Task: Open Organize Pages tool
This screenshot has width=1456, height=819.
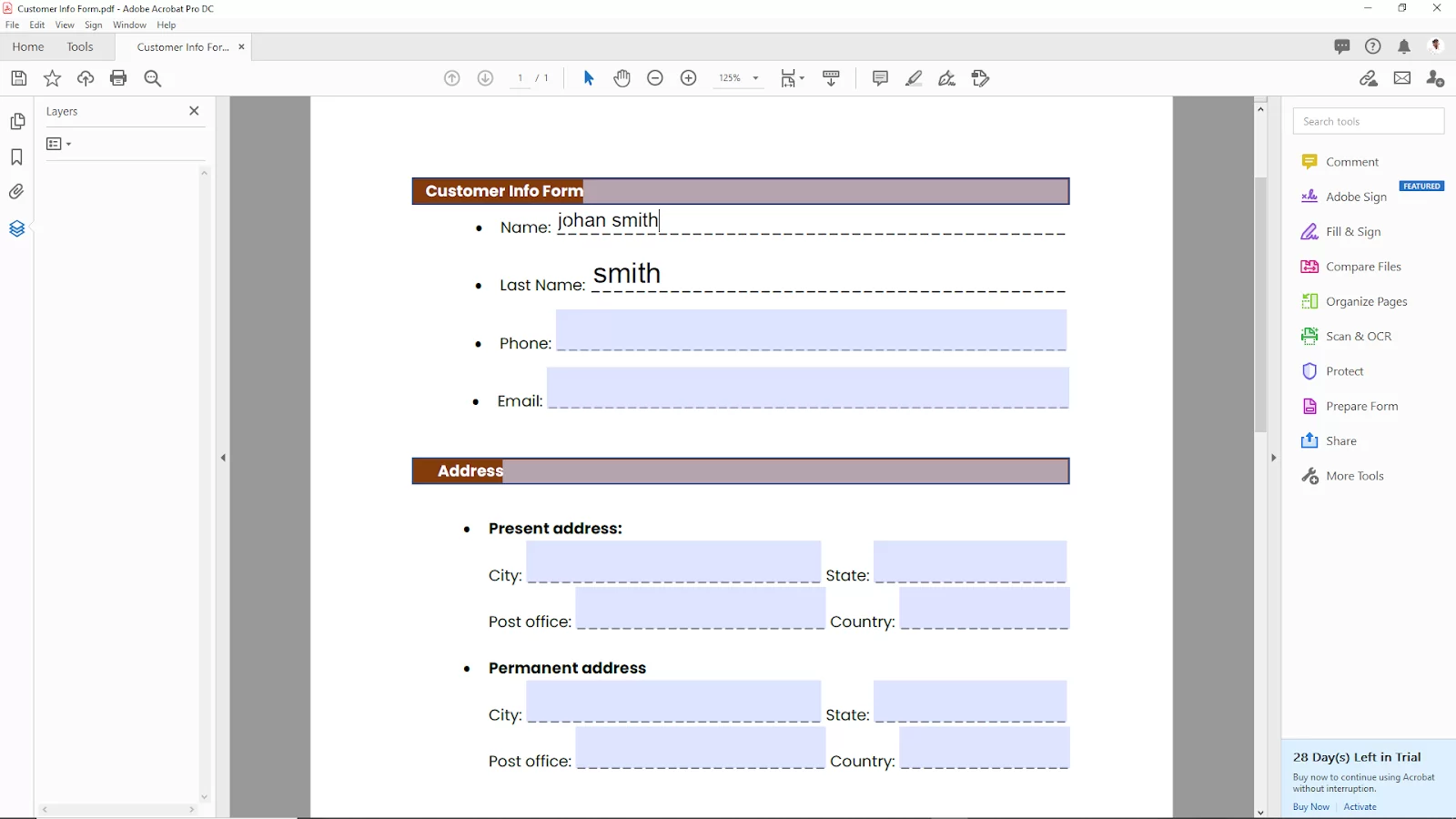Action: 1354,301
